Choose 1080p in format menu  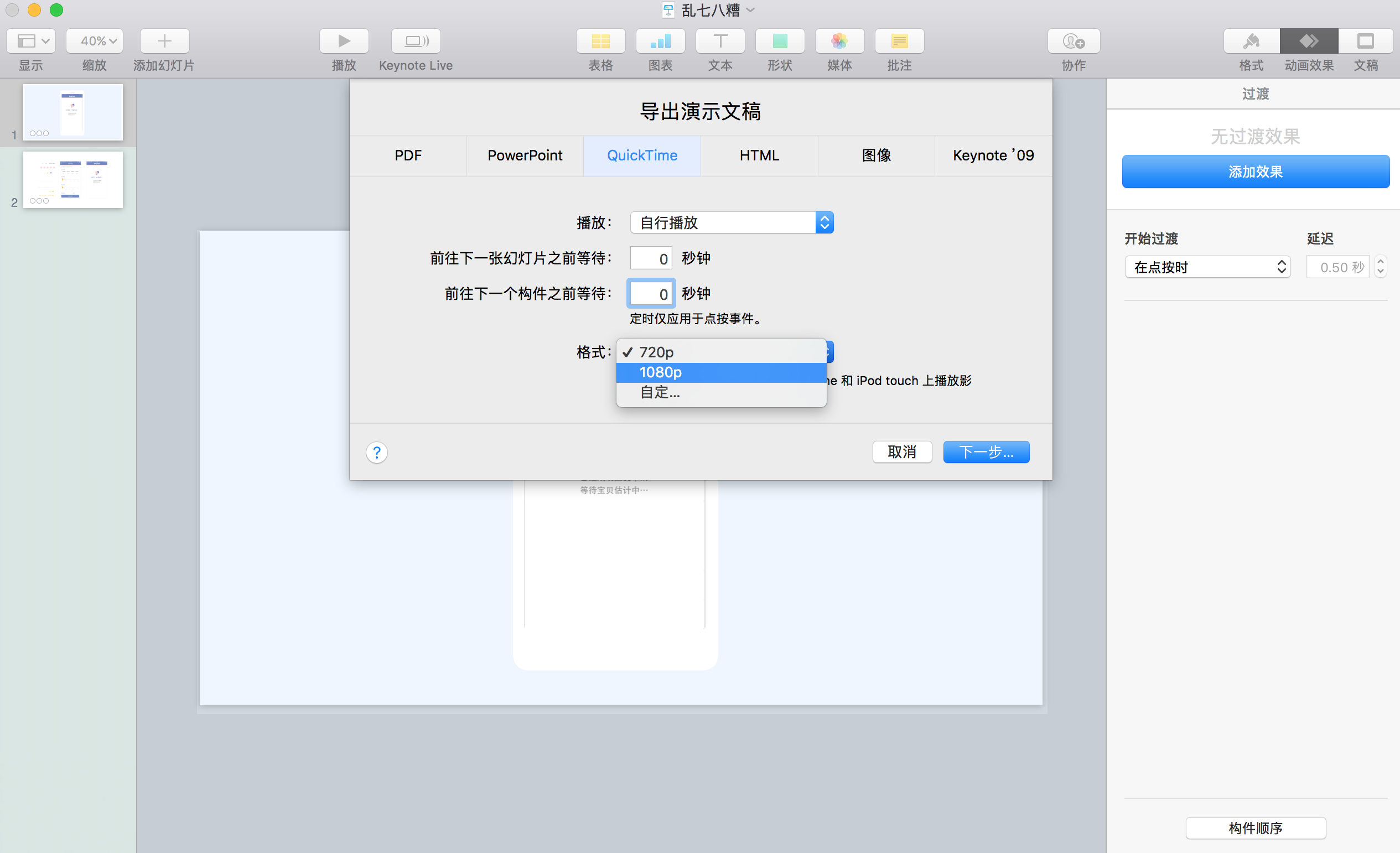pos(721,372)
